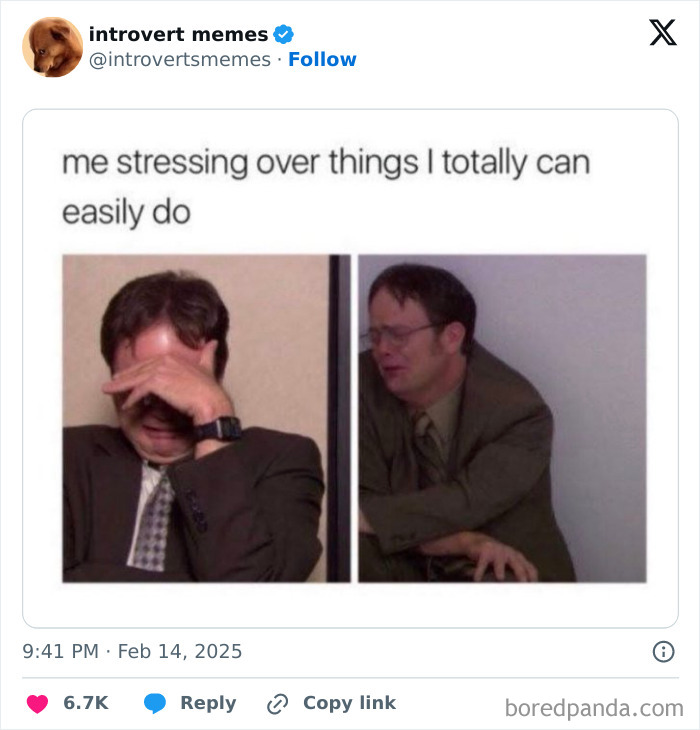Open the circled info icon
This screenshot has height=730, width=700.
click(663, 651)
